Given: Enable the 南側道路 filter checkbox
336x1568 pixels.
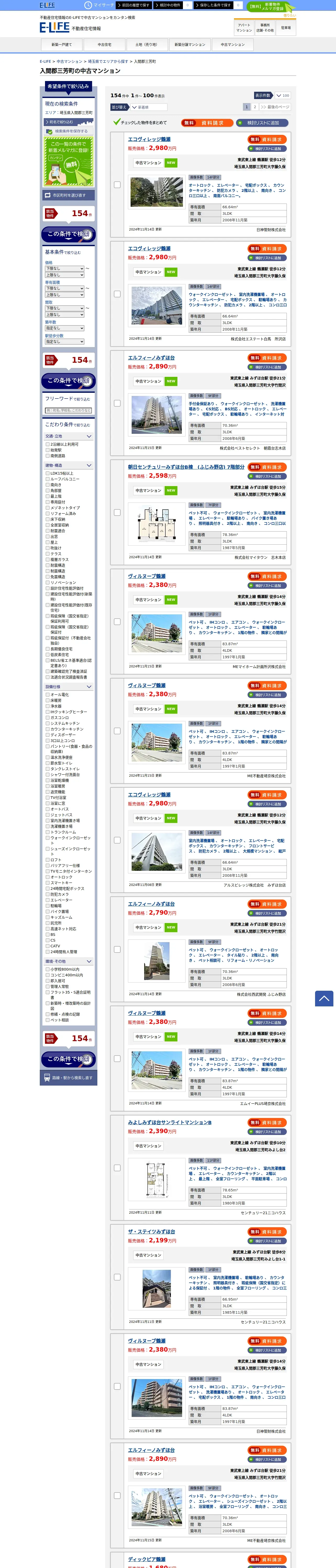Looking at the screenshot, I should 48,456.
